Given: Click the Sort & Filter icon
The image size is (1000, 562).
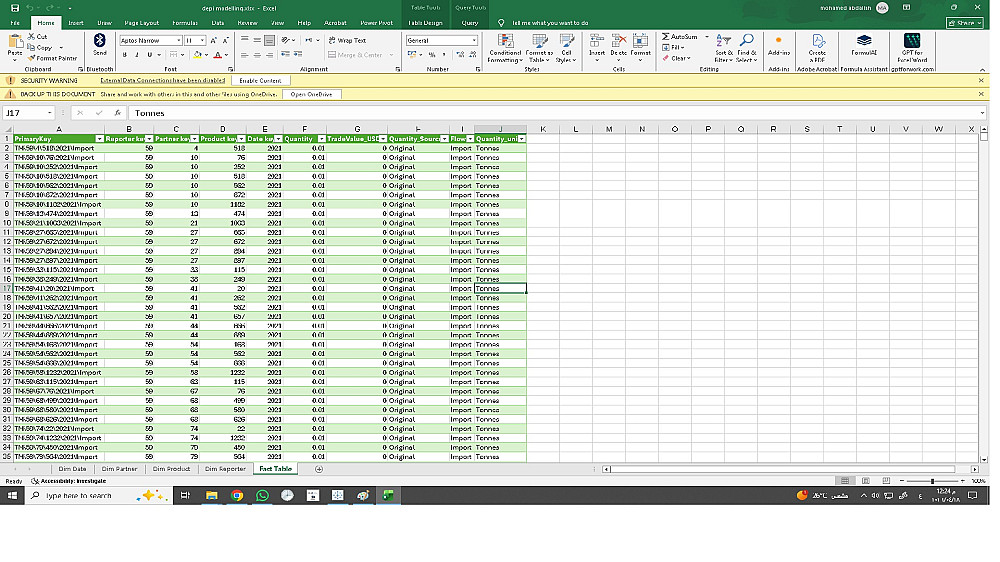Looking at the screenshot, I should [723, 48].
